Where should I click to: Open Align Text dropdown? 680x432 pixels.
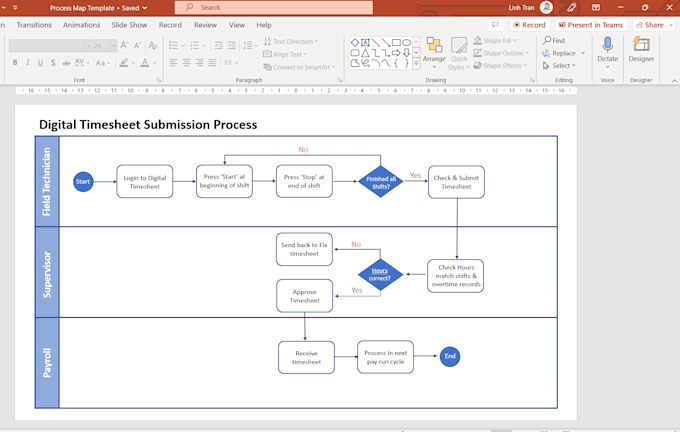pos(285,54)
